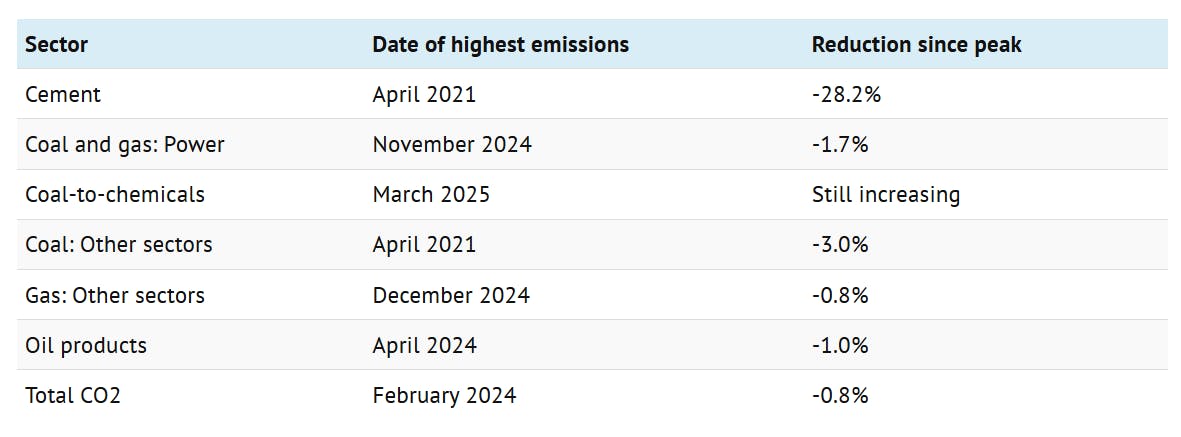Click the Still increasing cell

tap(886, 195)
